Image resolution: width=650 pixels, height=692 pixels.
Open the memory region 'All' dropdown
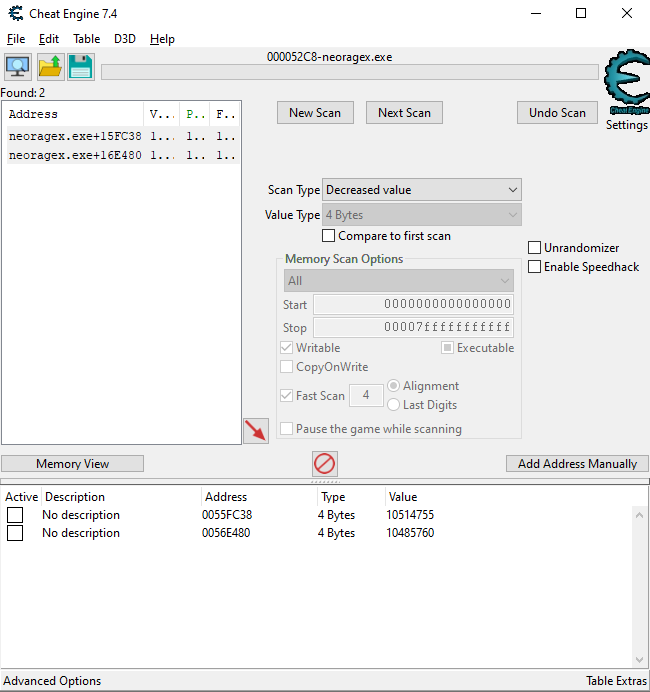398,281
